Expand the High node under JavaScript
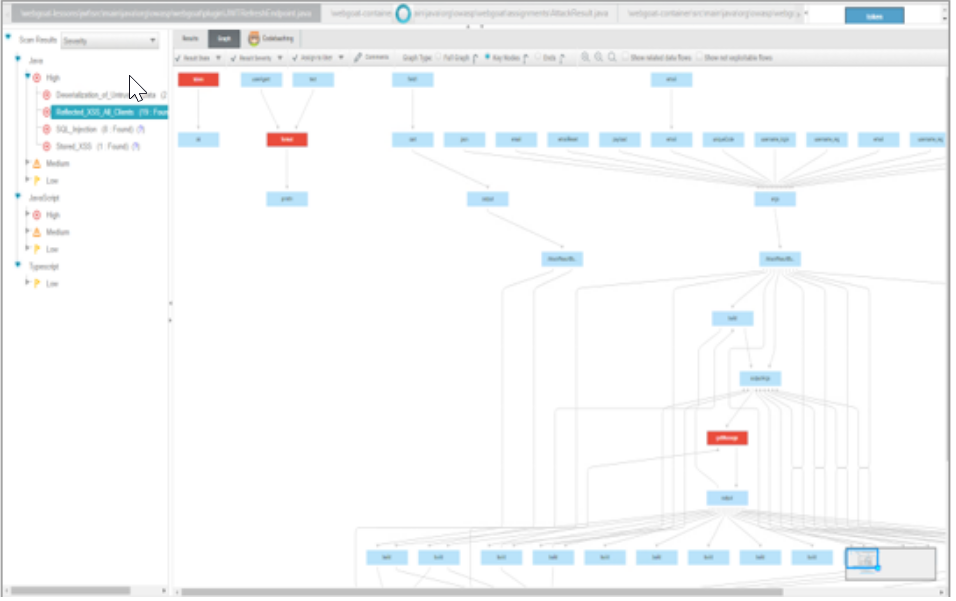The height and width of the screenshot is (601, 956). [x=28, y=215]
